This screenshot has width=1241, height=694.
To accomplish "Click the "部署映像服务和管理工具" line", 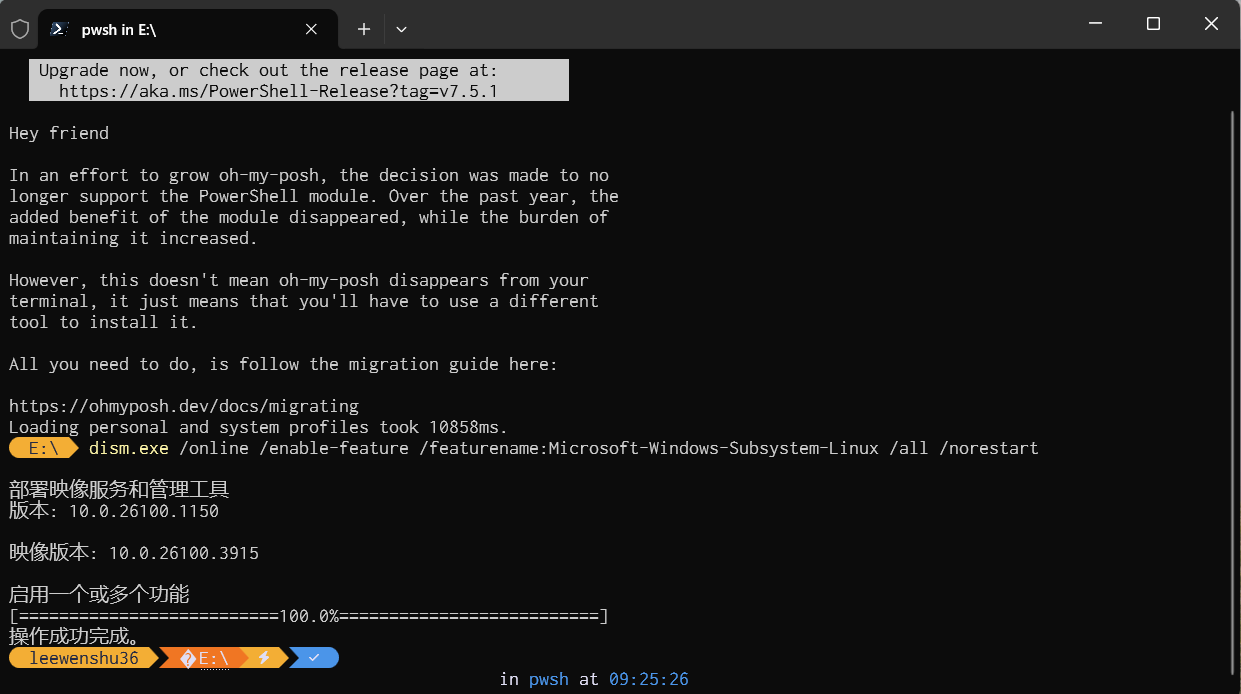I will (x=119, y=490).
